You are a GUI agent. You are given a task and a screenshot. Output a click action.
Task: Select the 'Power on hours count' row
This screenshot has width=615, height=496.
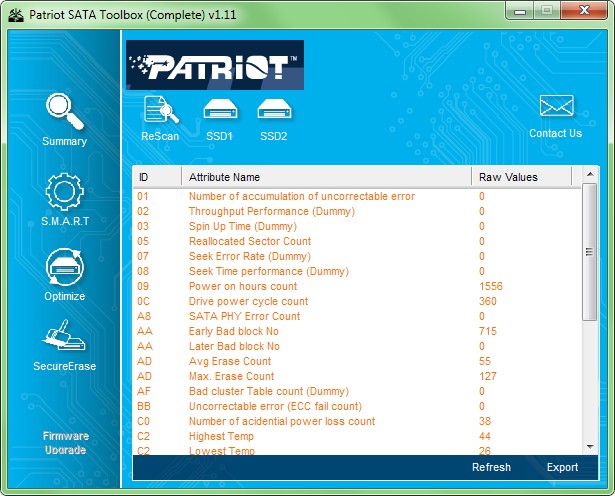point(357,286)
